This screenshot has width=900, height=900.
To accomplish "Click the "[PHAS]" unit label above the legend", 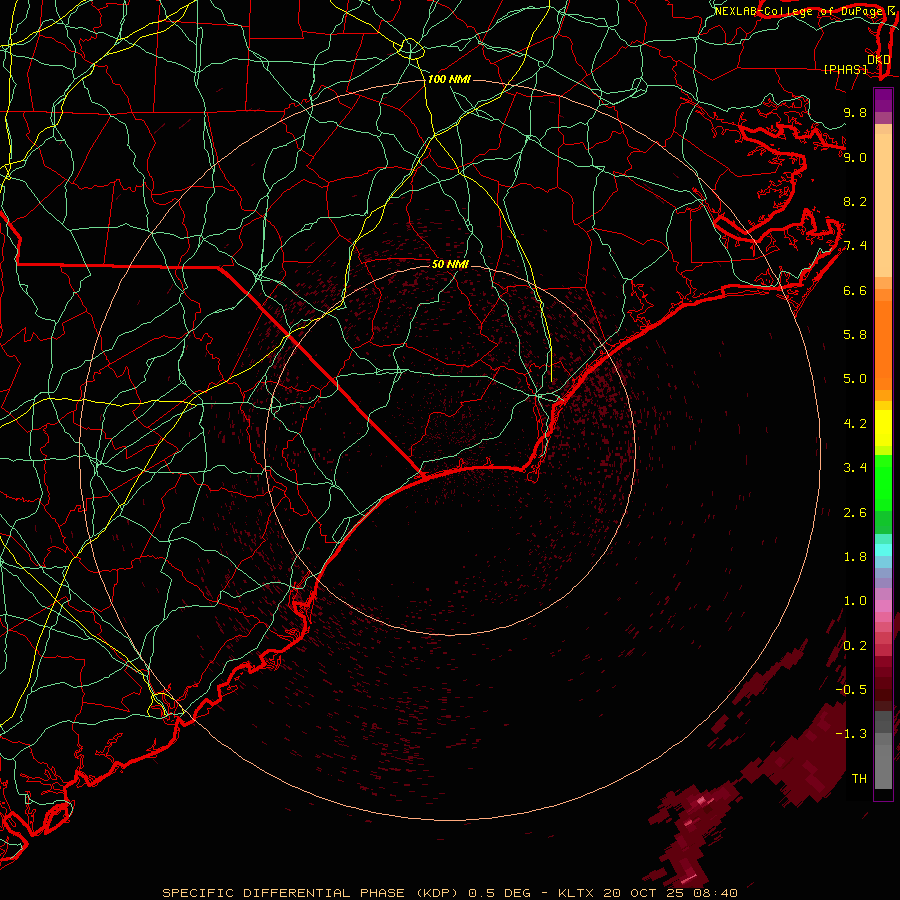I will (x=845, y=69).
